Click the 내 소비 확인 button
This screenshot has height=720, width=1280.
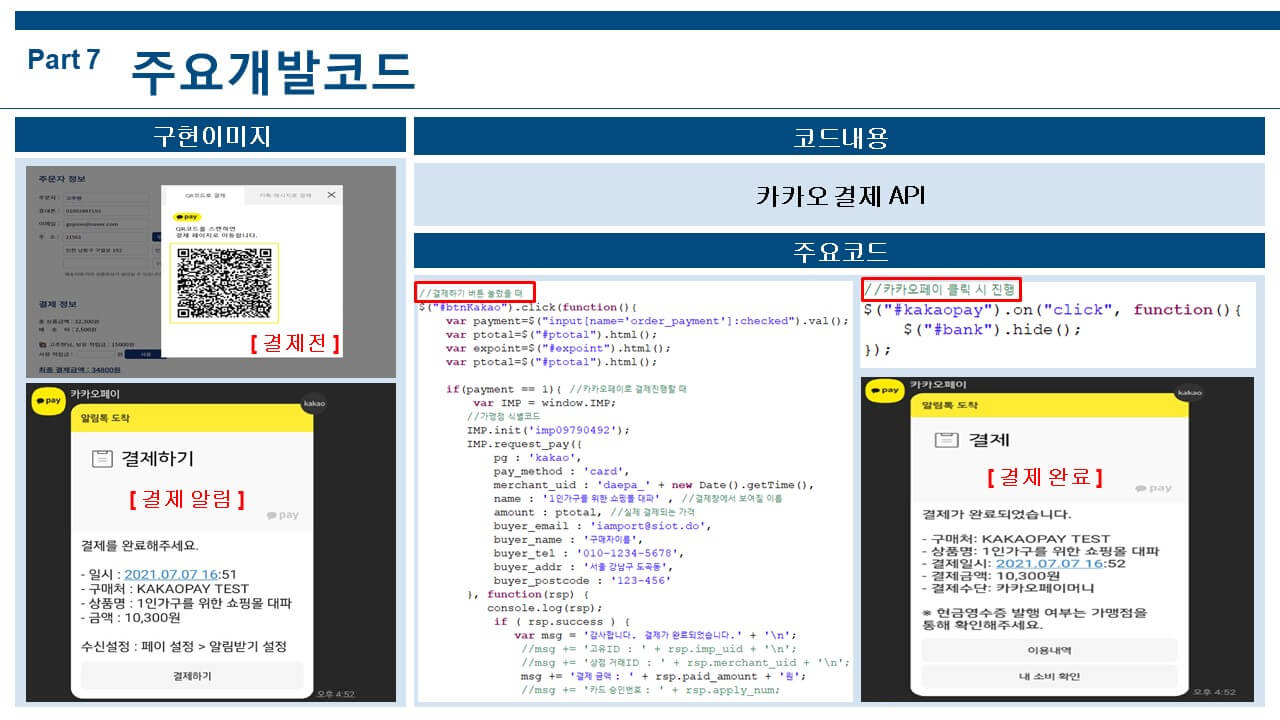click(x=1049, y=677)
